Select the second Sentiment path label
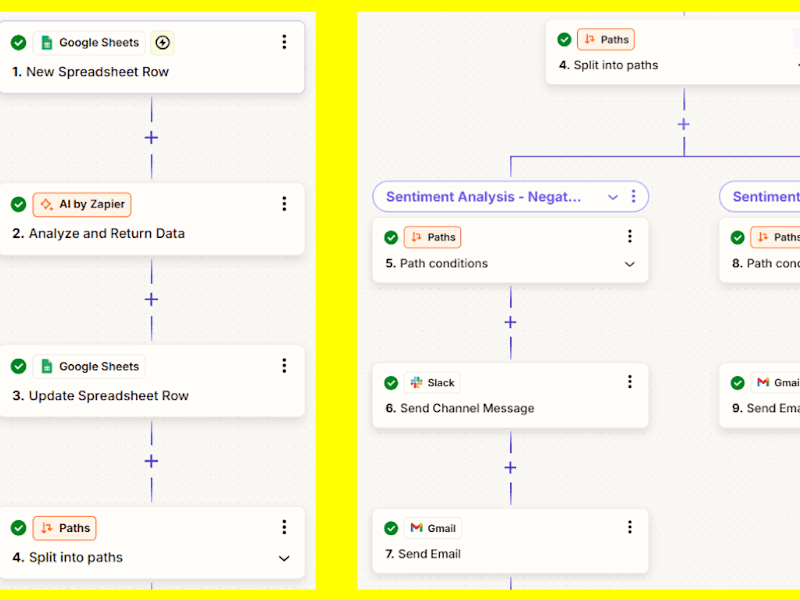The image size is (800, 600). coord(766,197)
